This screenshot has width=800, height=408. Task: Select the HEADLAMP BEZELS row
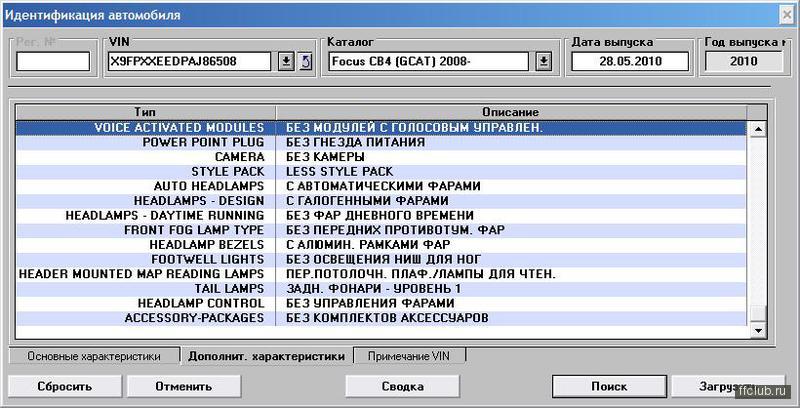[381, 245]
